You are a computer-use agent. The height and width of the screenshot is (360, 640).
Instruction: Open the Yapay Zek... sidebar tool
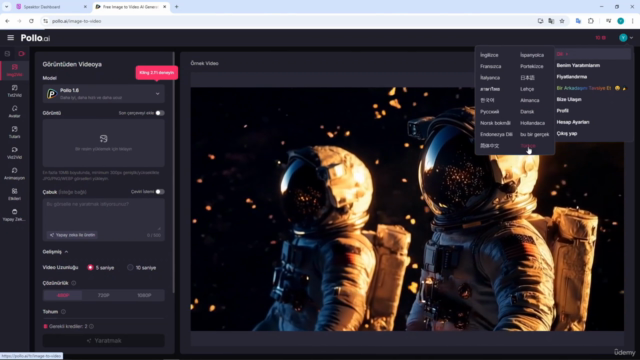14,215
